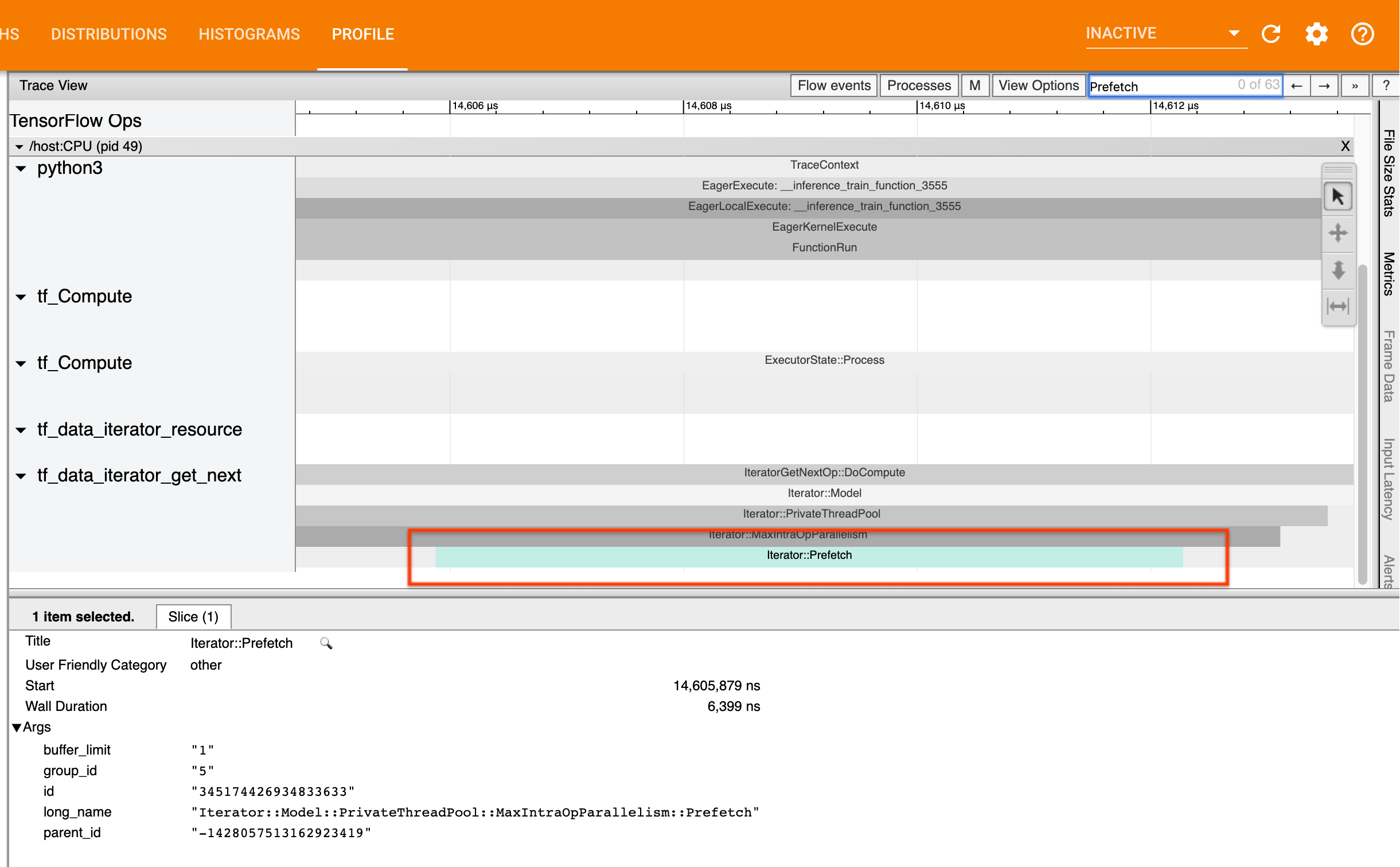Close the /host:CPU (pid 49) track

point(1344,146)
